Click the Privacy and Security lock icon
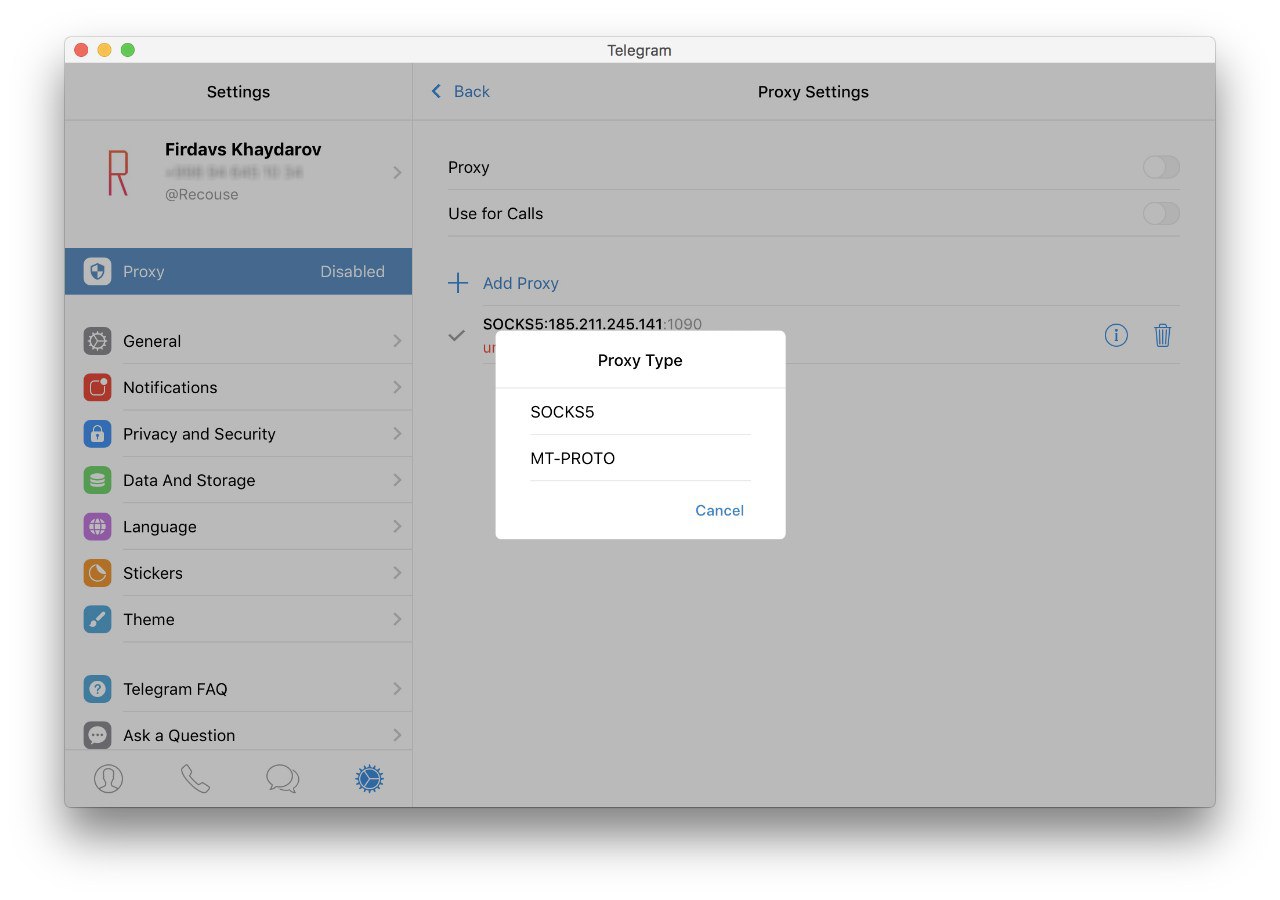 (97, 434)
